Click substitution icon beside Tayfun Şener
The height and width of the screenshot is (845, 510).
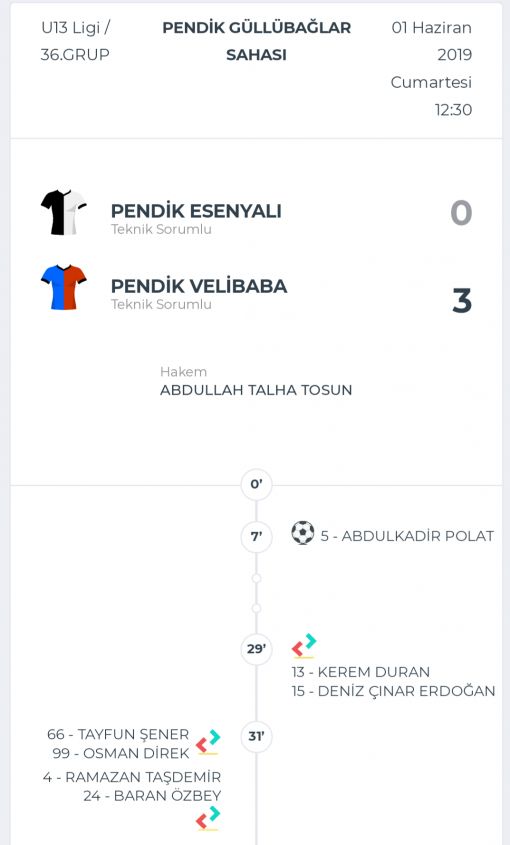[208, 742]
